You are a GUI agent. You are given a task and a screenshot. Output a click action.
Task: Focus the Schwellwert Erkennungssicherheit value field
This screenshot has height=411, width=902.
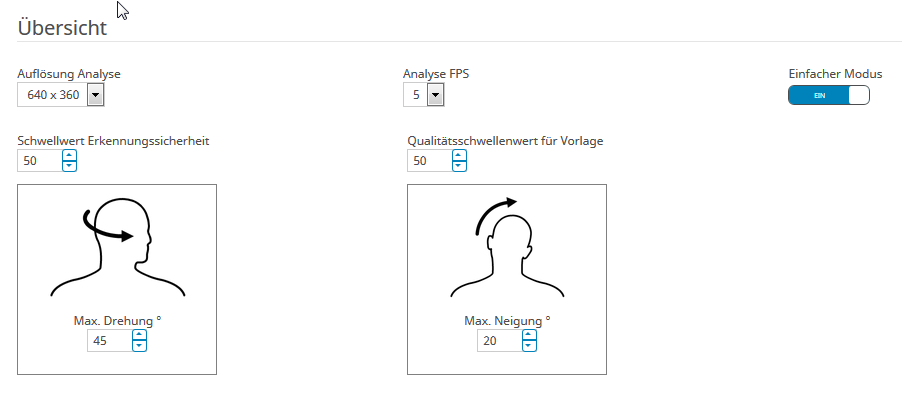(x=40, y=161)
